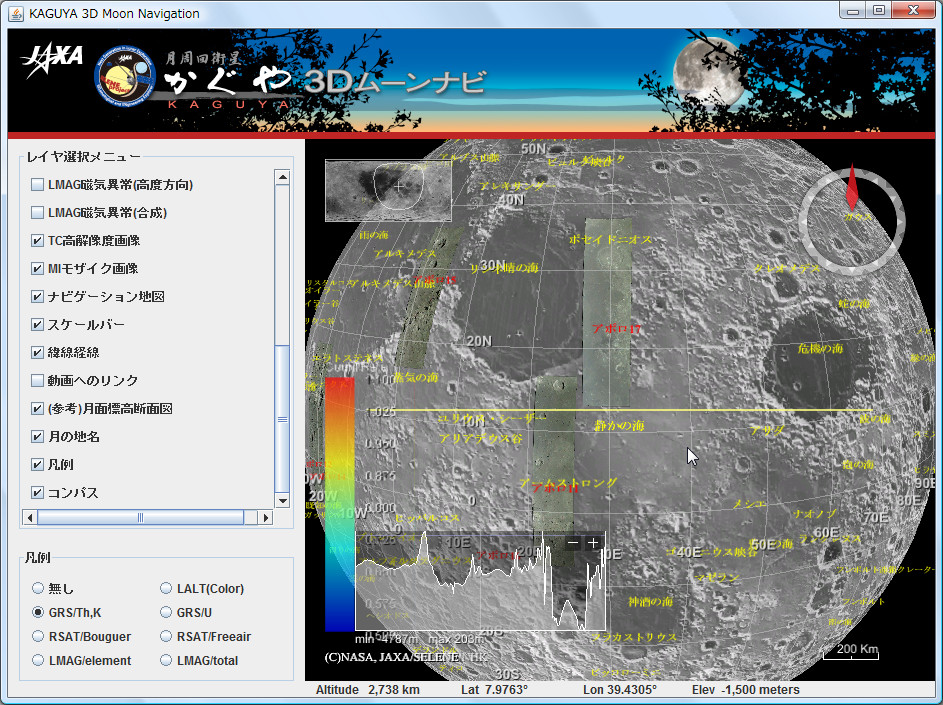The image size is (943, 705).
Task: Click layer list scroll right arrow
Action: (265, 517)
